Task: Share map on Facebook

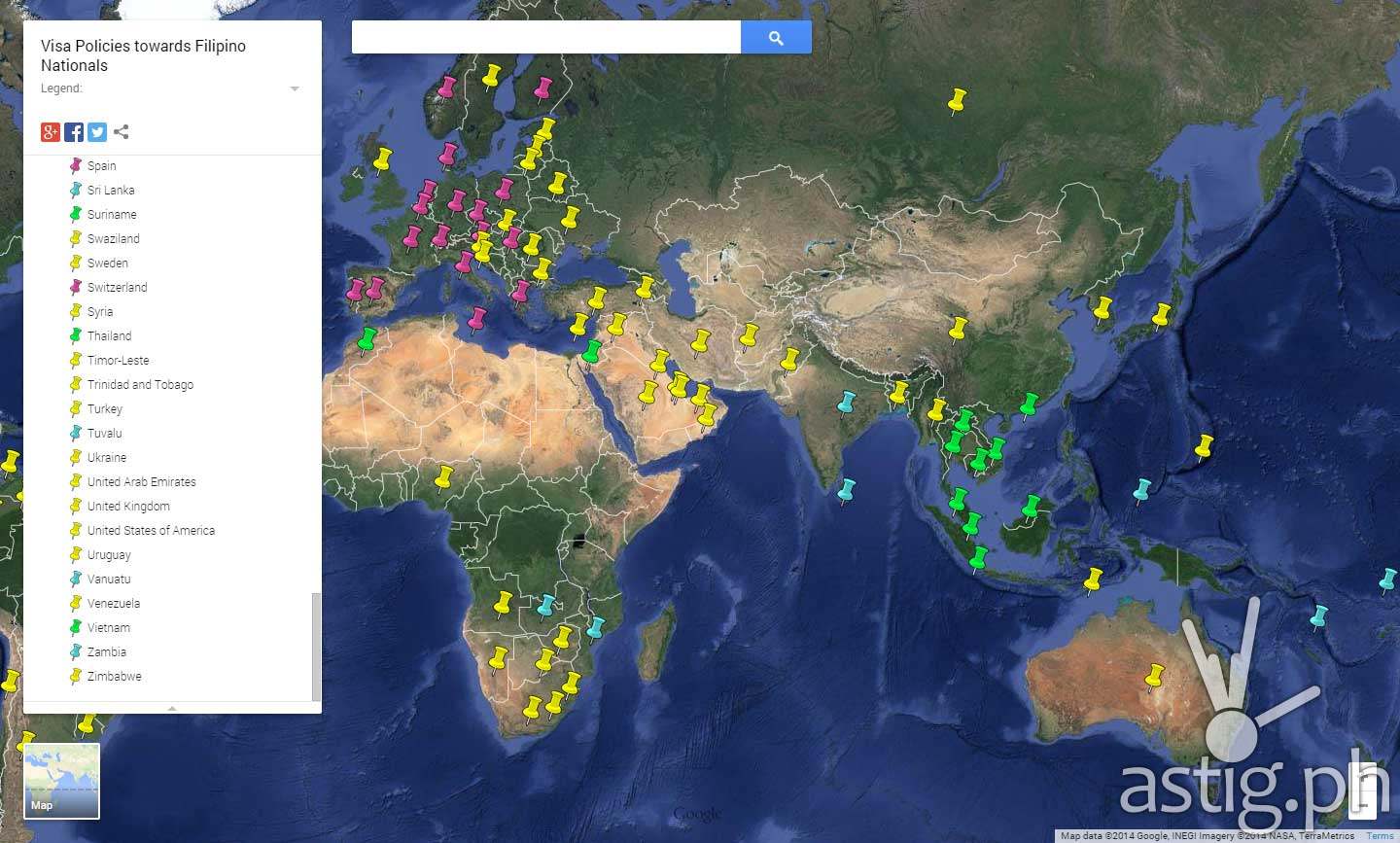Action: tap(74, 132)
